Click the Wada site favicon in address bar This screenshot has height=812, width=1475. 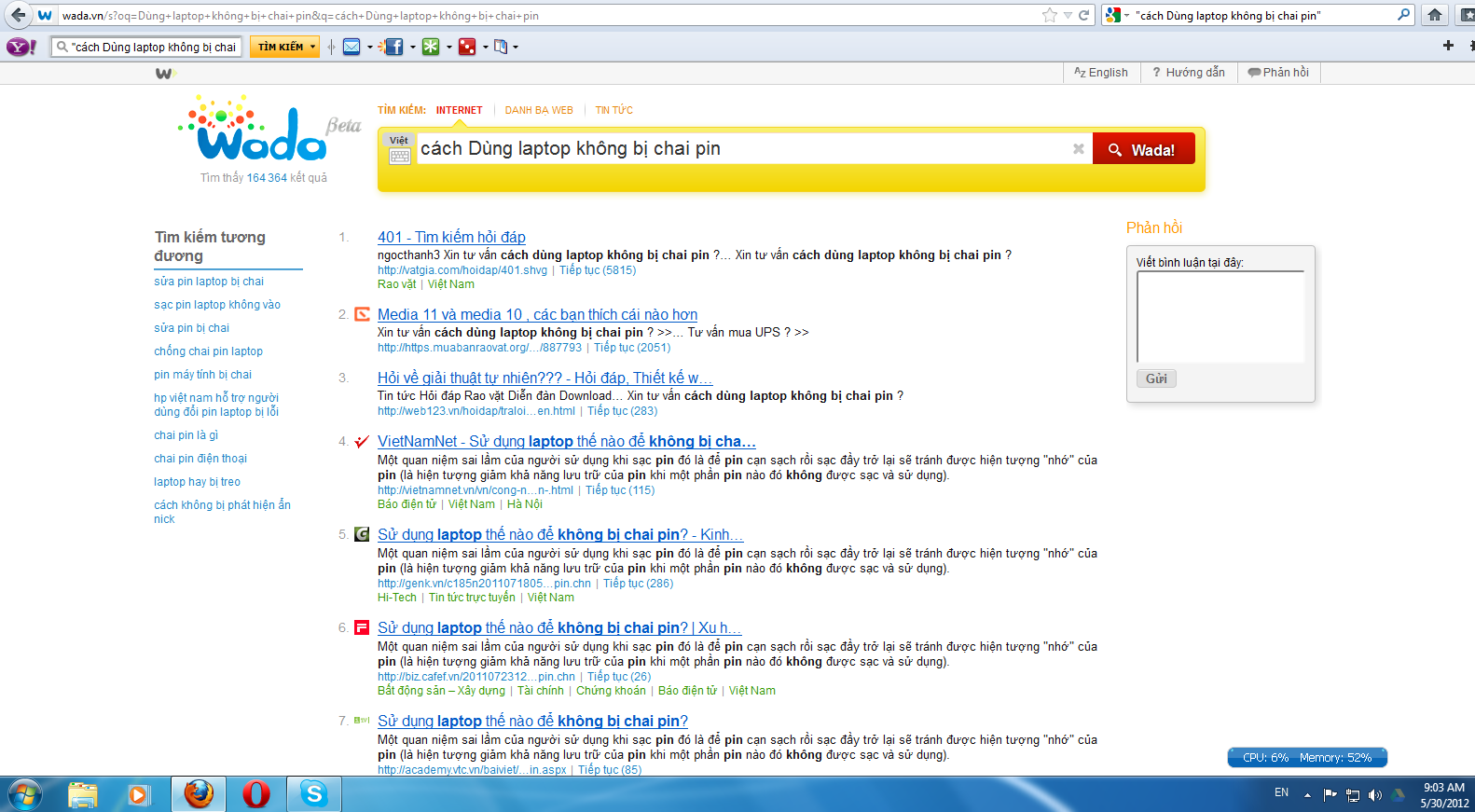coord(45,15)
